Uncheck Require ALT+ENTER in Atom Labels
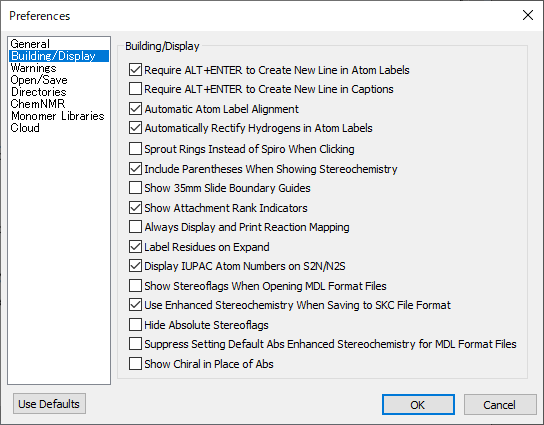Image resolution: width=544 pixels, height=425 pixels. click(135, 70)
